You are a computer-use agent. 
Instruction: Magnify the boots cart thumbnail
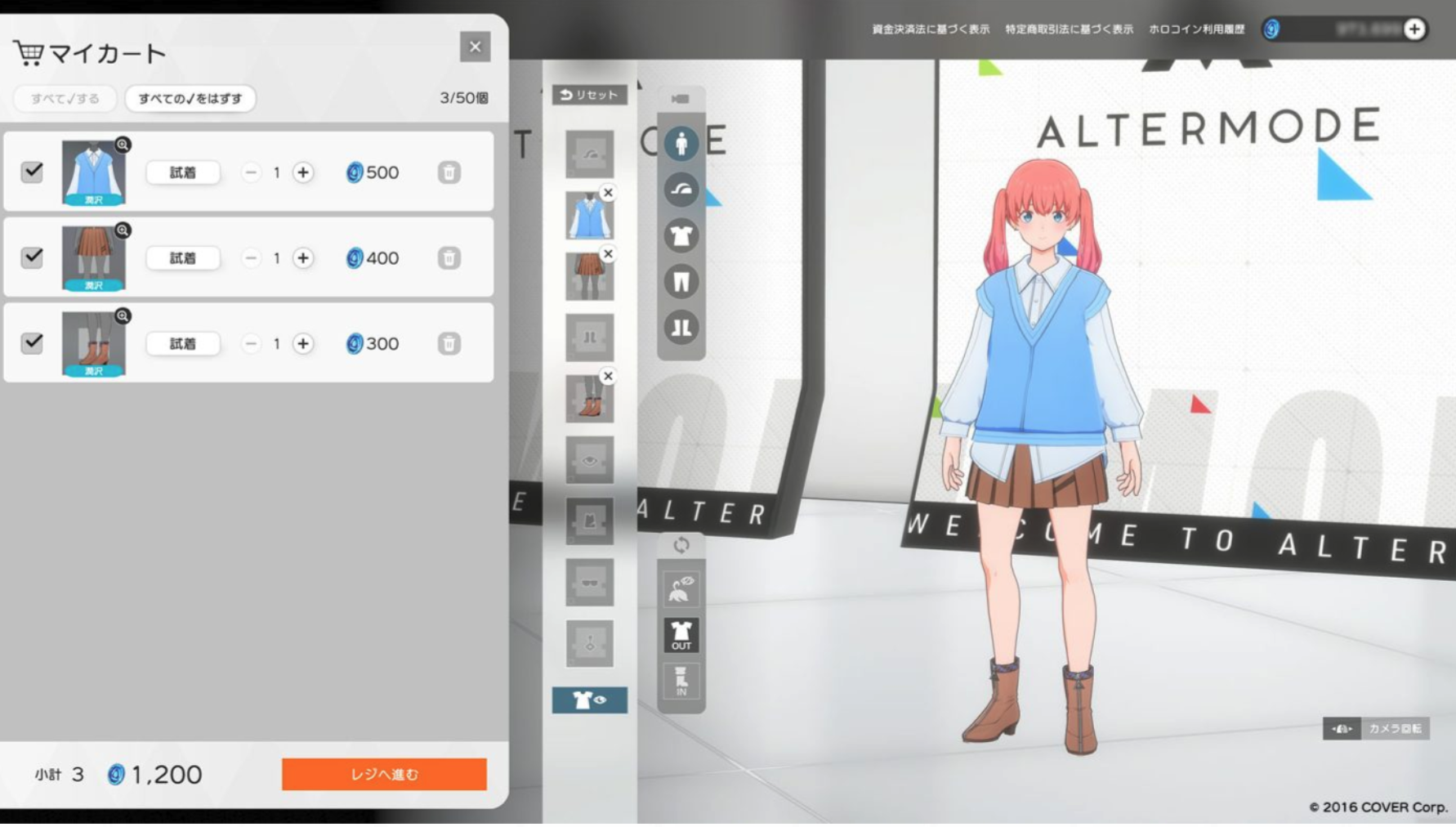tap(123, 316)
